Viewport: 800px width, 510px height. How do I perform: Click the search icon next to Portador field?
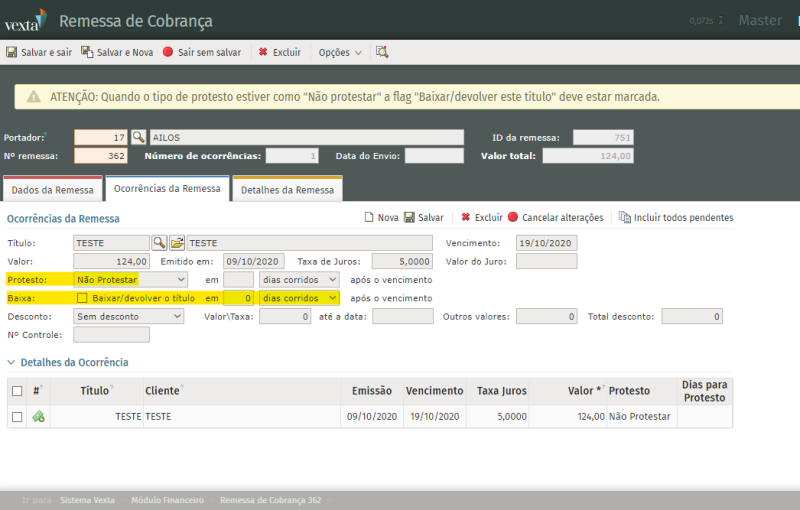(139, 137)
